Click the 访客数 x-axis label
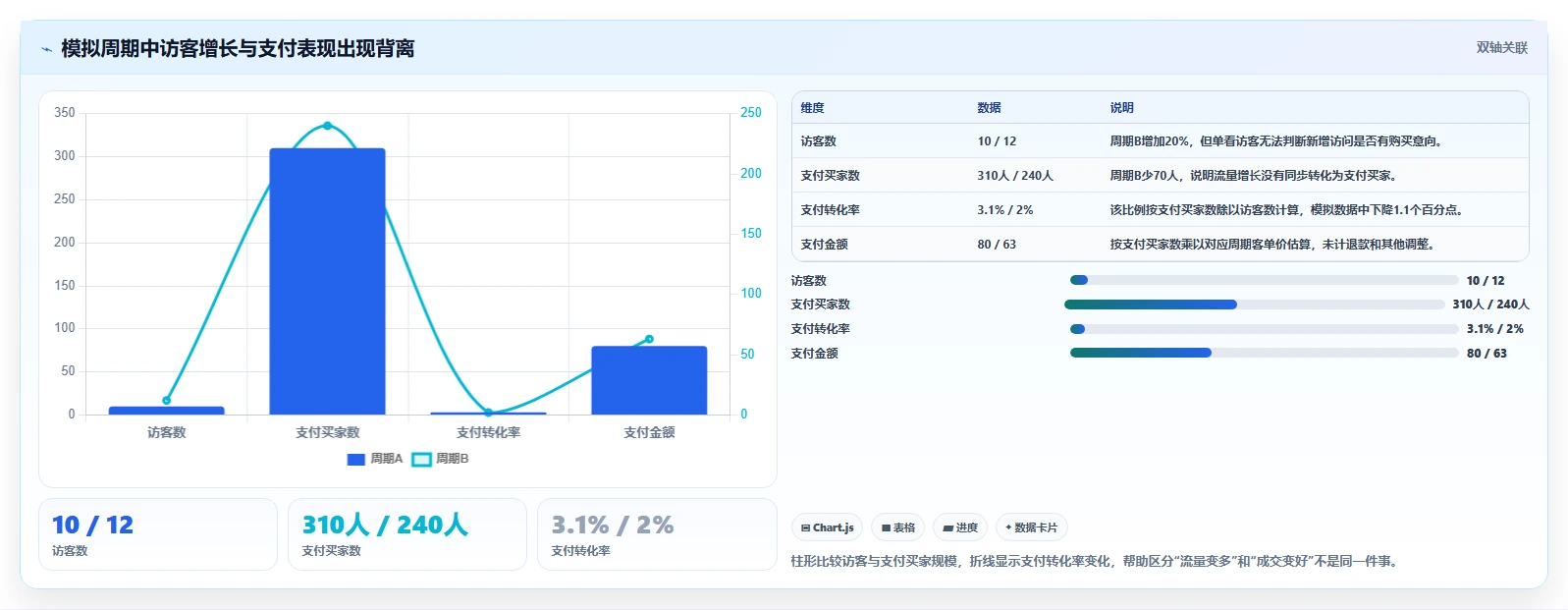 click(166, 432)
